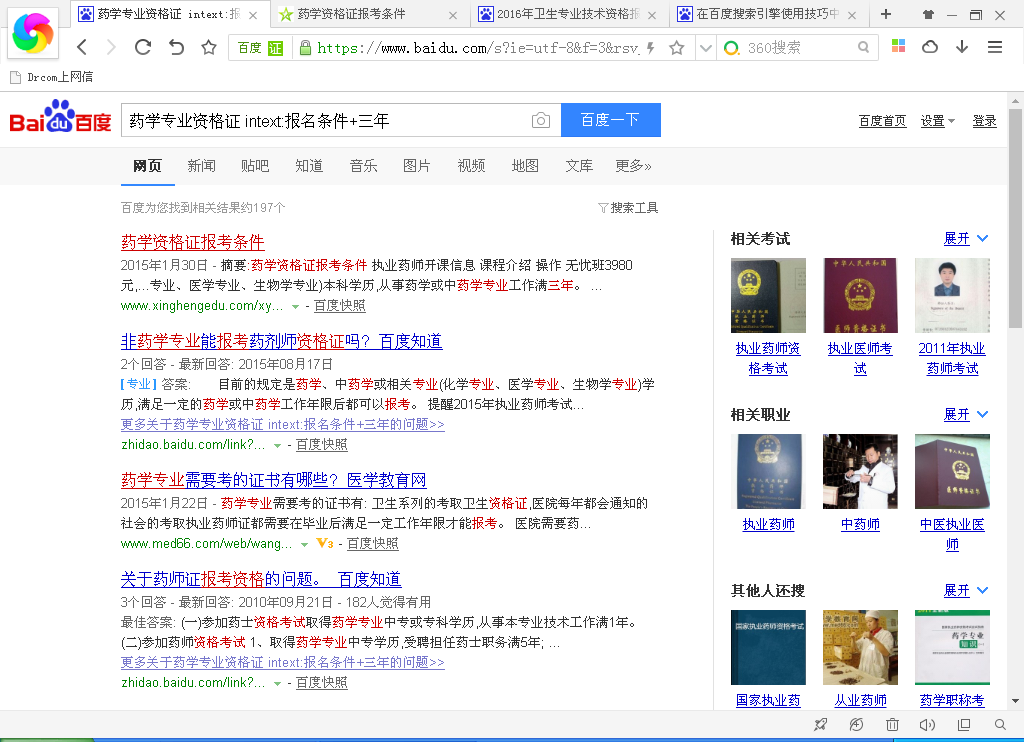The image size is (1024, 742).
Task: Open downloads with the down-arrow icon
Action: 962,46
